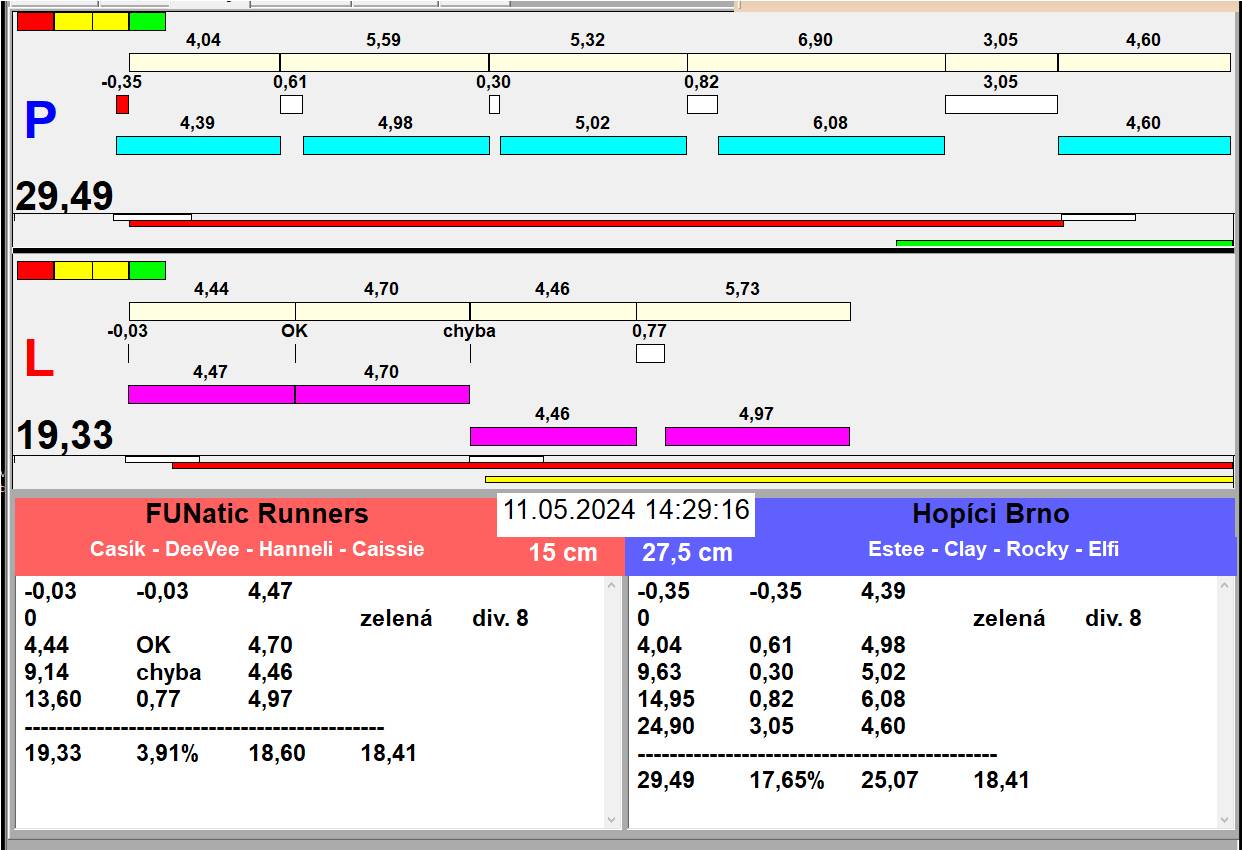Click 14,95 in the Hopíci Brno list
The image size is (1242, 850).
coord(666,699)
